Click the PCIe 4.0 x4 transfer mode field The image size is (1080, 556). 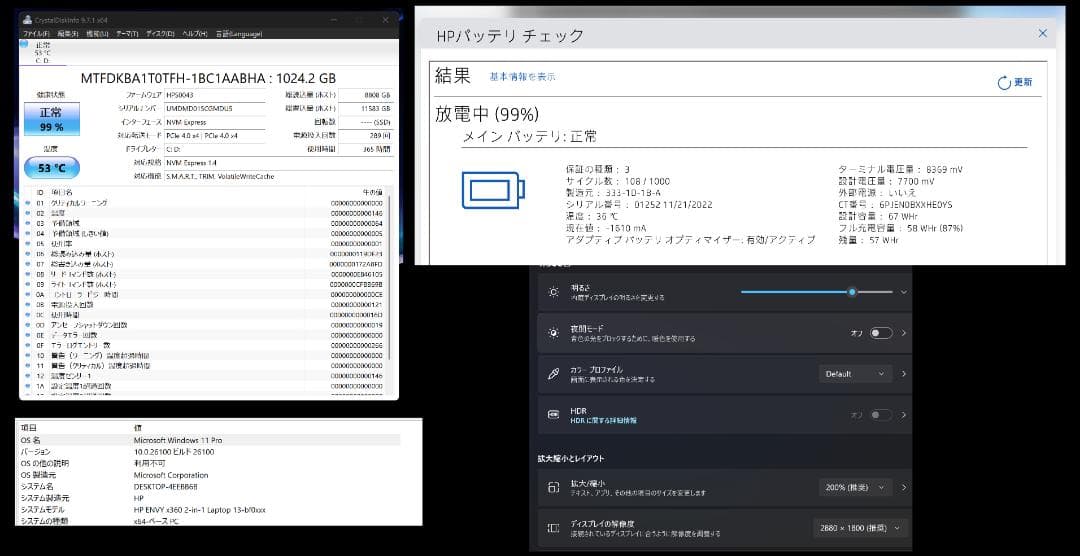[215, 136]
